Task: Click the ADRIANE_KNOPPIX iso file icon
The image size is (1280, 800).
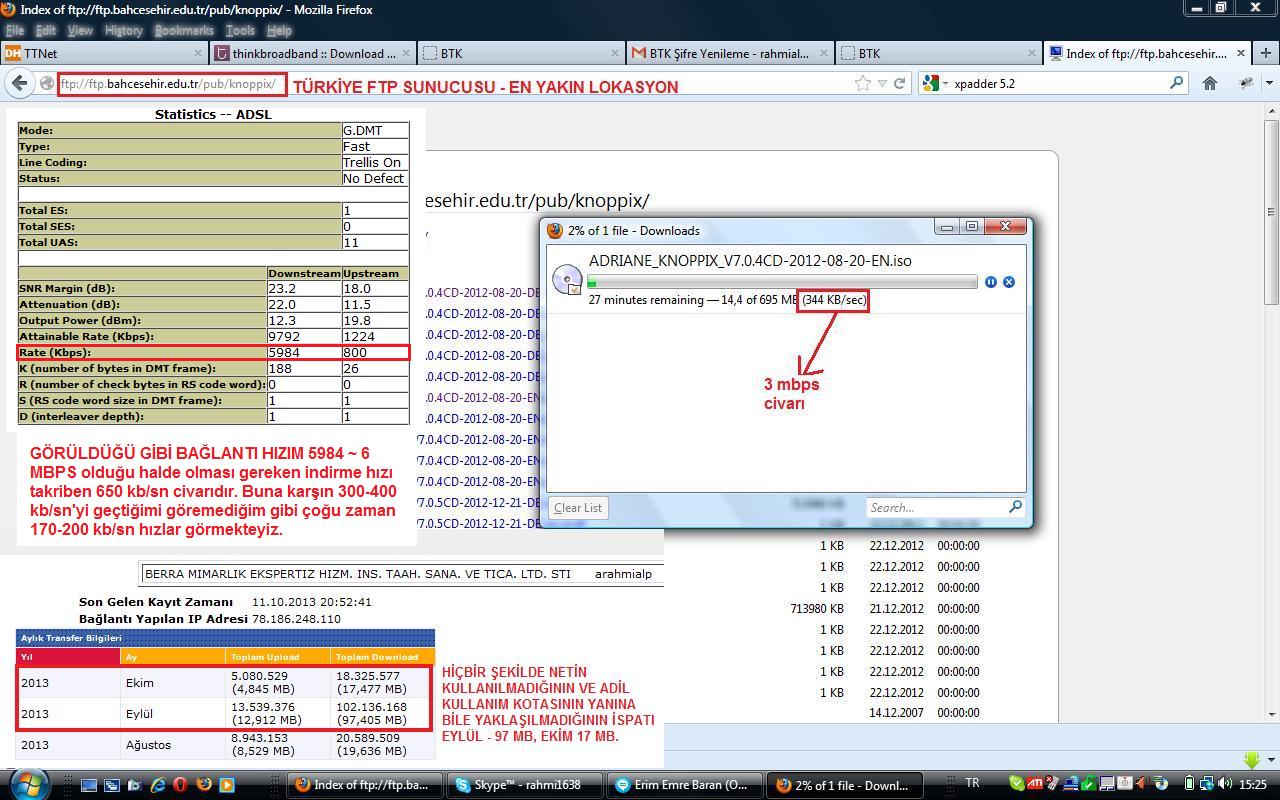Action: [x=567, y=279]
